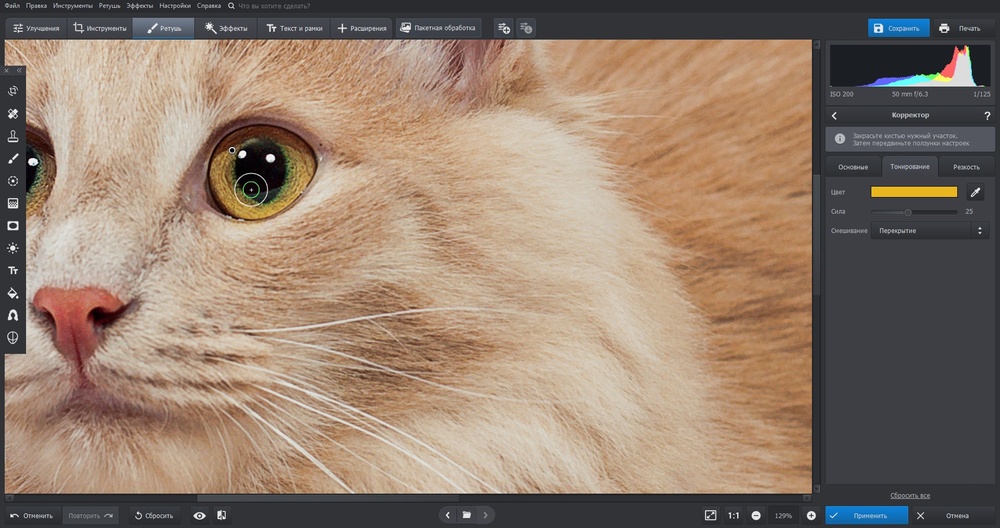Collapse the left tool panel with double chevron
Viewport: 1000px width, 528px height.
[19, 71]
